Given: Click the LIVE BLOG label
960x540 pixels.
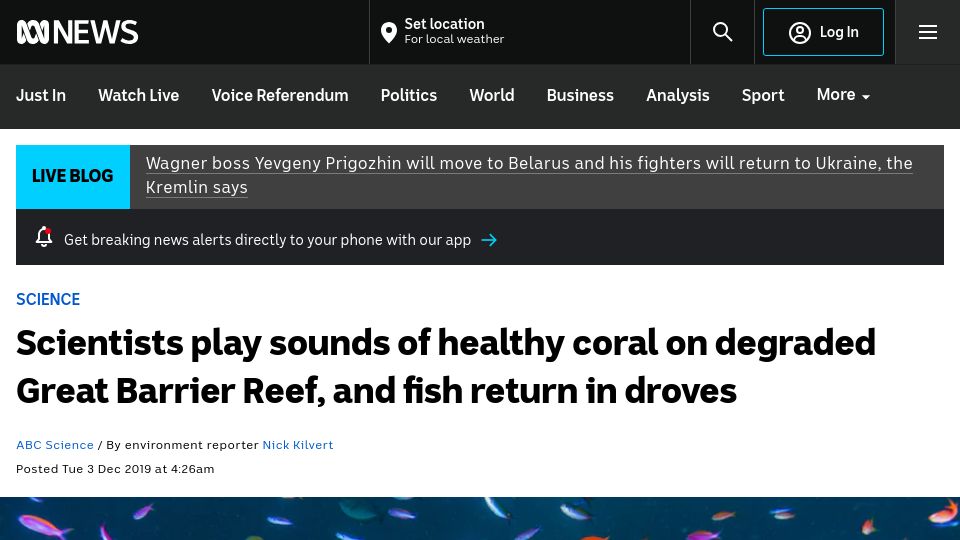Looking at the screenshot, I should pos(73,176).
